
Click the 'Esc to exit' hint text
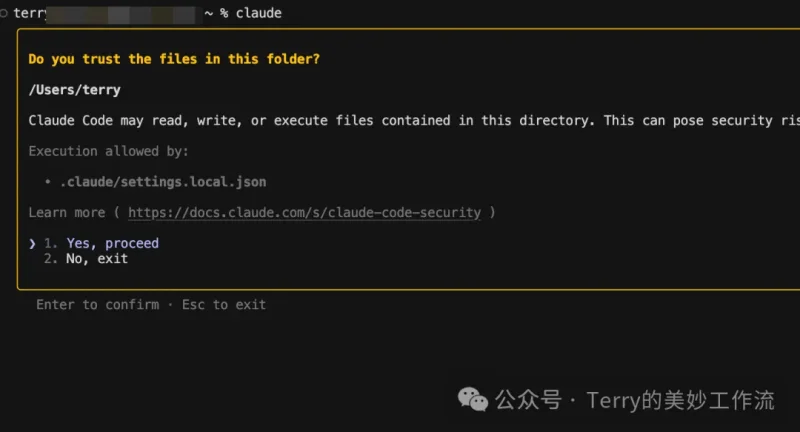[x=224, y=304]
